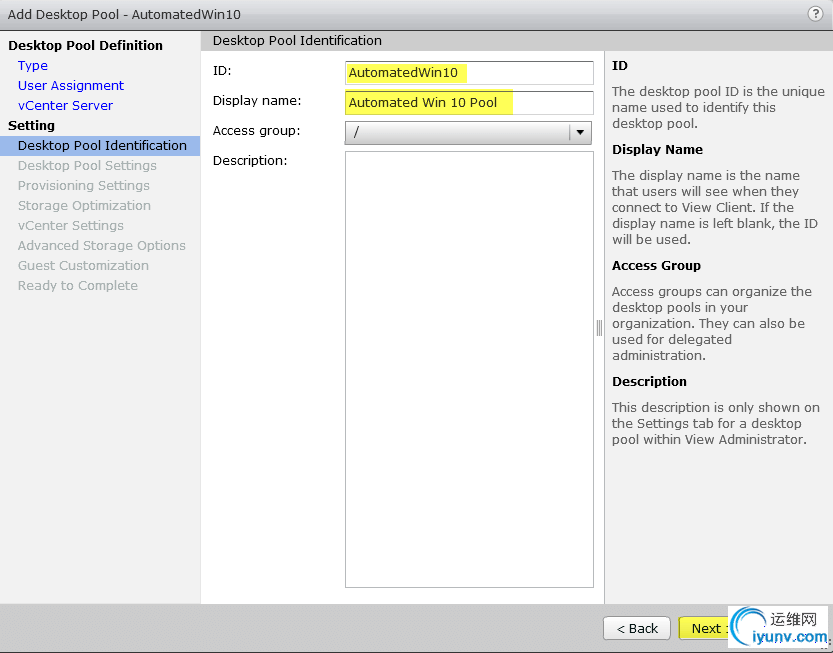Image resolution: width=833 pixels, height=653 pixels.
Task: Click the Description help heading
Action: [649, 381]
